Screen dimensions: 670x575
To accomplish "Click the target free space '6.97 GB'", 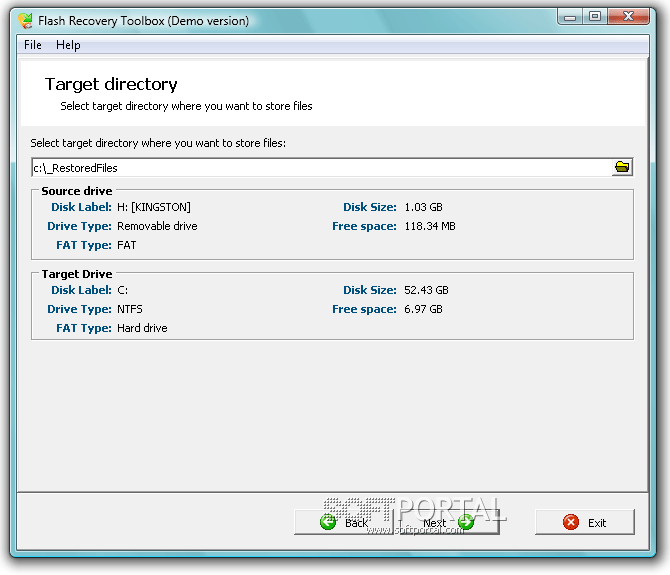I will [423, 309].
